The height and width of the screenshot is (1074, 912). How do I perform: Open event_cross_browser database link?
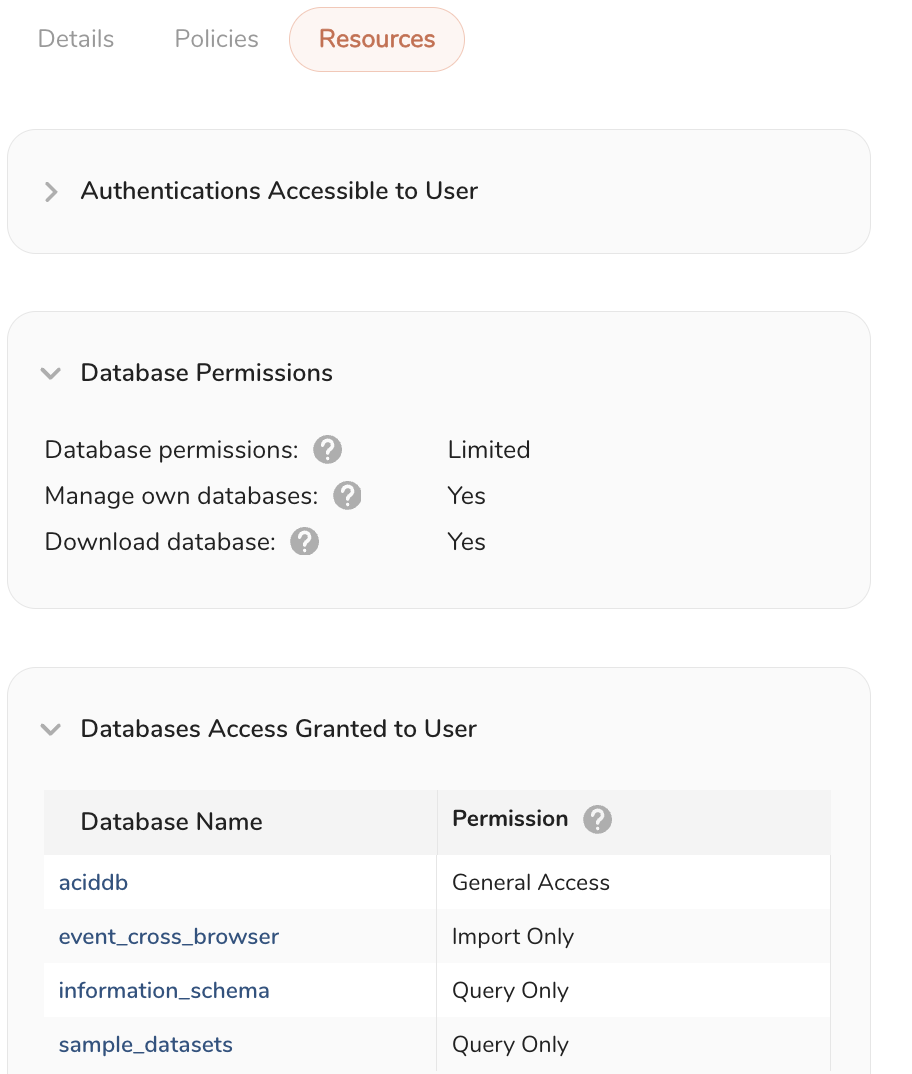tap(169, 936)
